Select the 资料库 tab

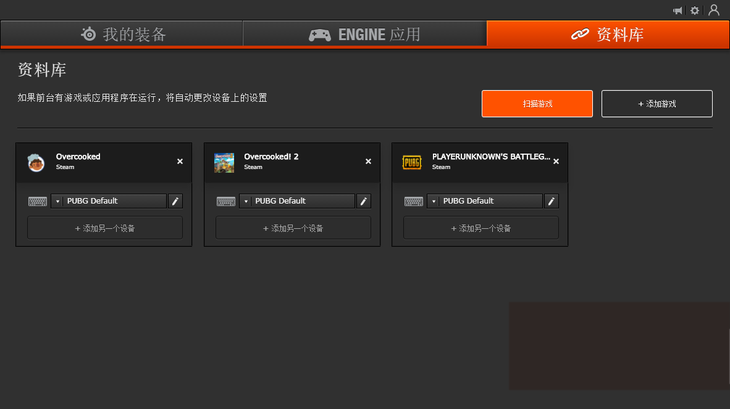coord(608,34)
